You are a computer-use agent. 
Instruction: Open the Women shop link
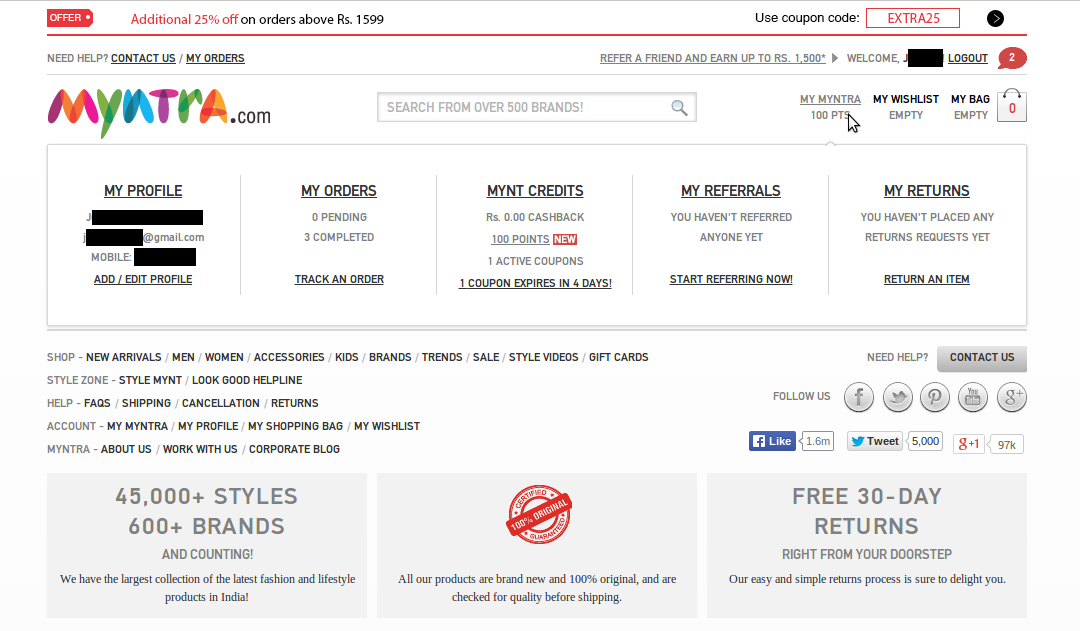coord(224,358)
